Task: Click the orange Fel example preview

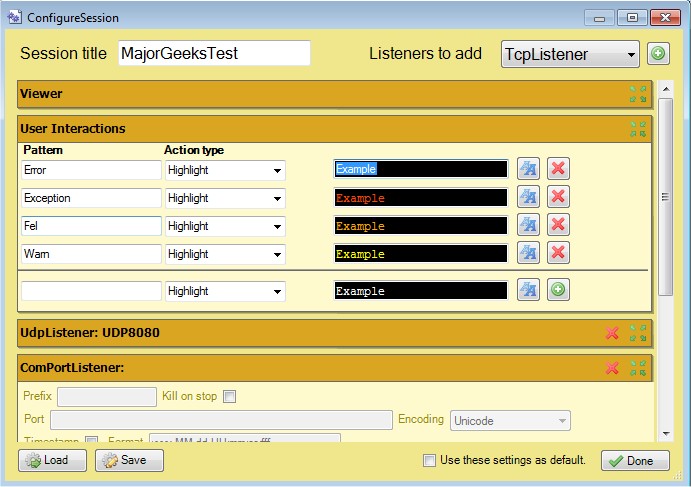Action: tap(421, 226)
